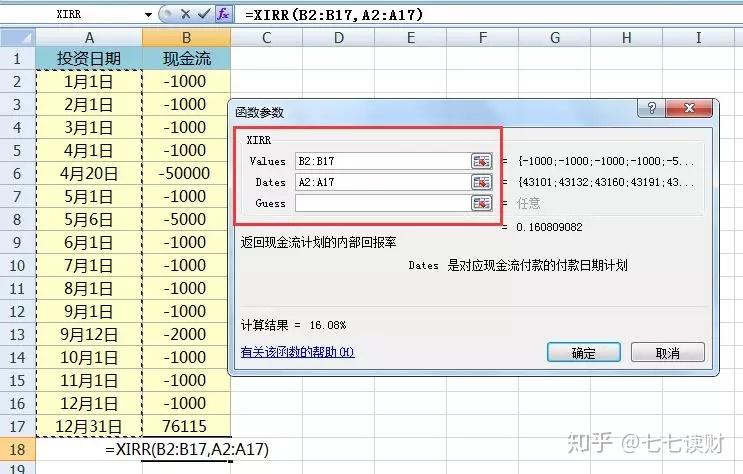
Task: Click the Values input field
Action: 382,161
